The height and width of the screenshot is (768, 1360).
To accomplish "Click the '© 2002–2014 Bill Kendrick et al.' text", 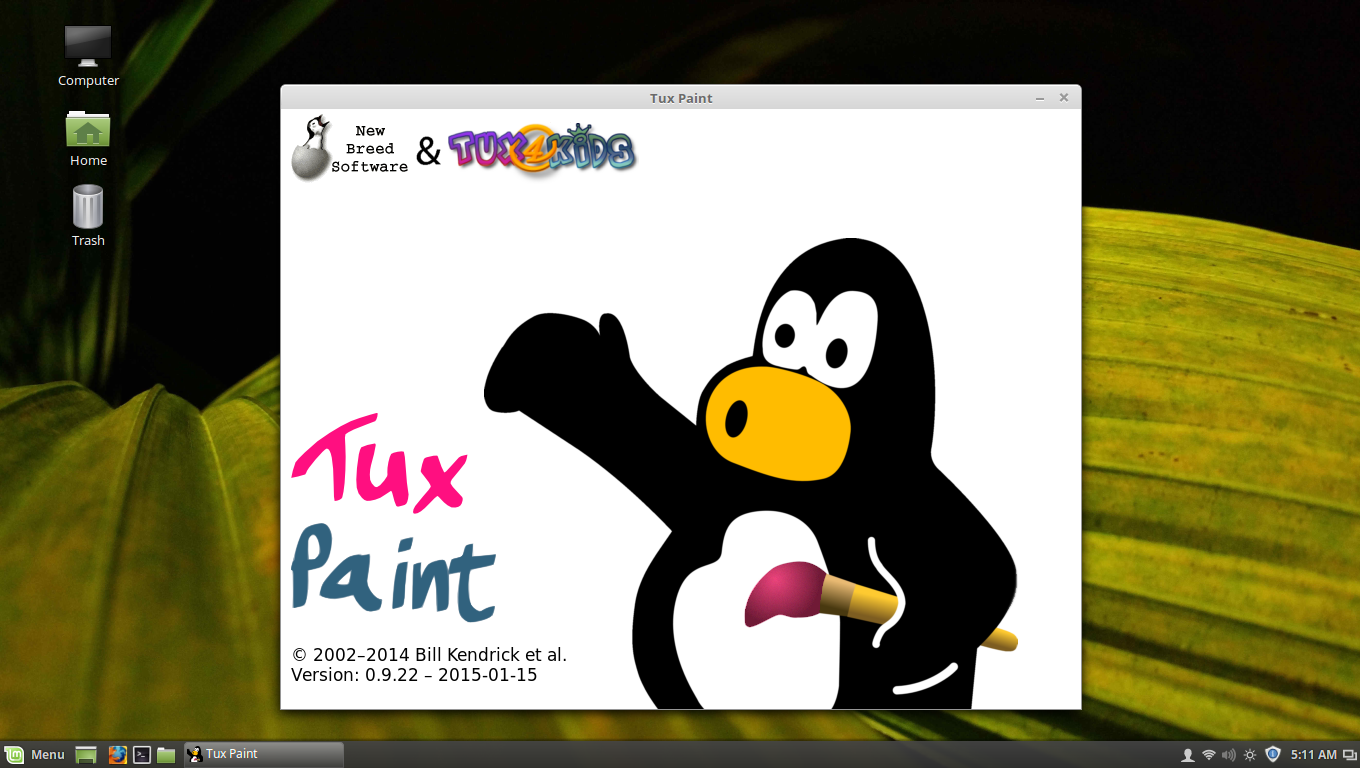I will (429, 655).
